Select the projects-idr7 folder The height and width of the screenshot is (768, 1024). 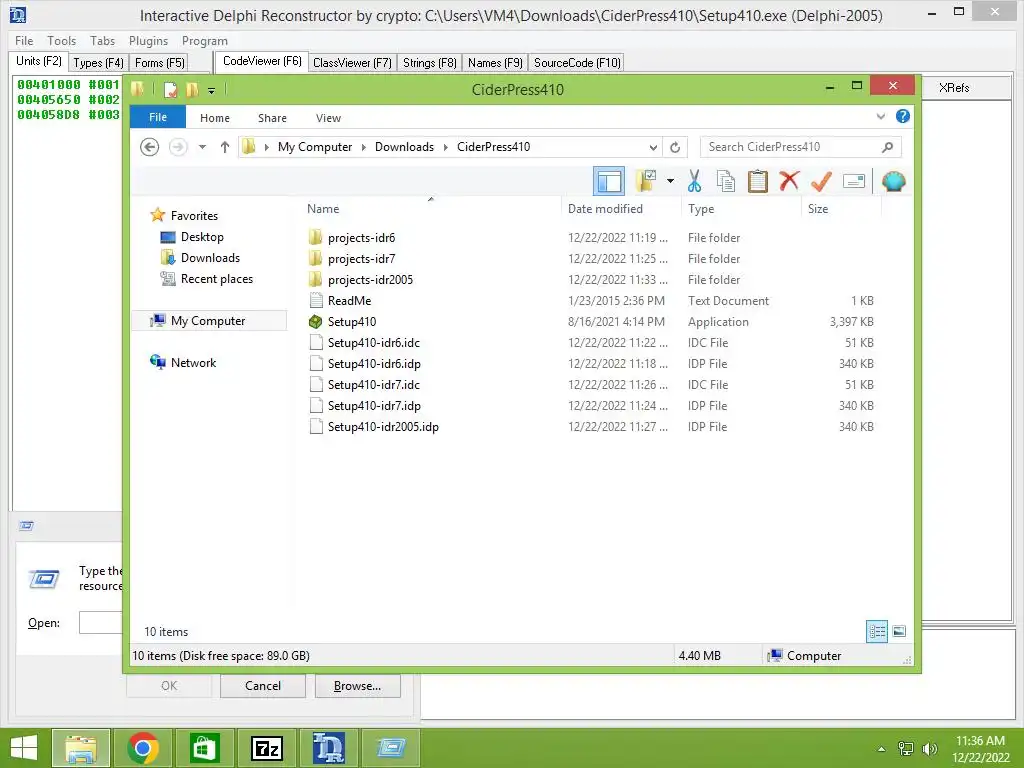click(361, 259)
